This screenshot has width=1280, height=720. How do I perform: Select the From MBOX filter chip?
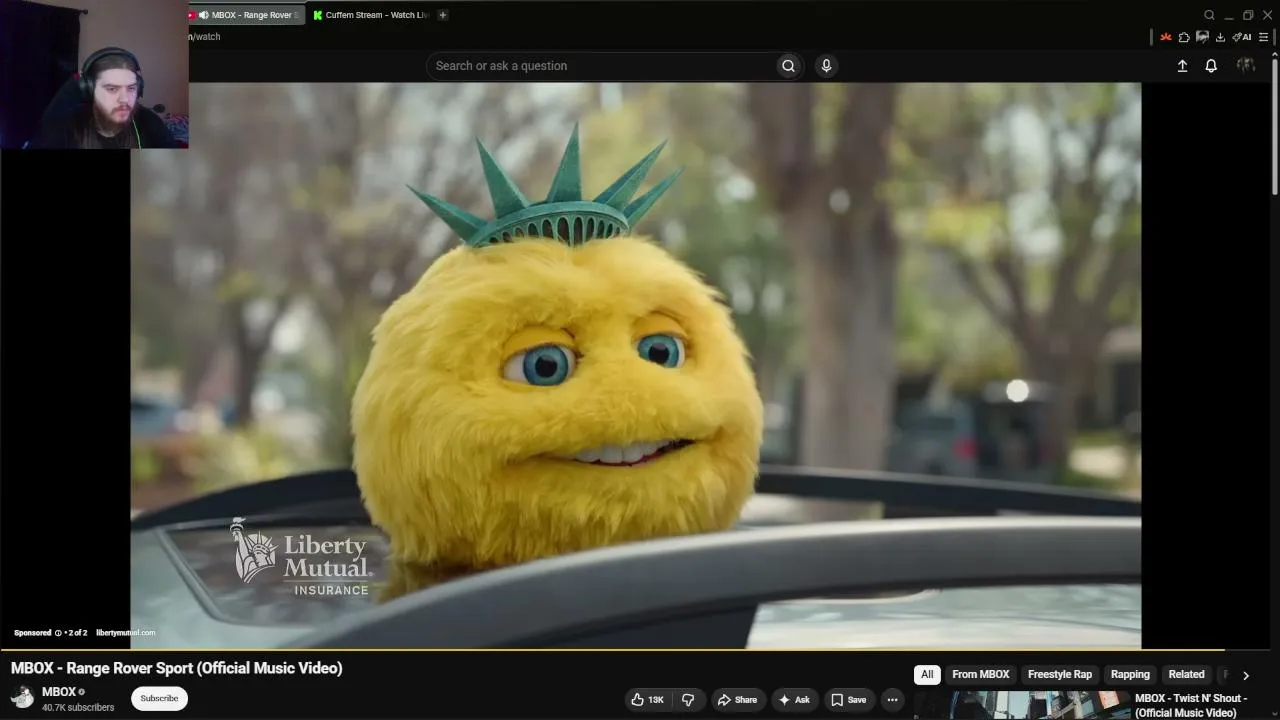[981, 674]
